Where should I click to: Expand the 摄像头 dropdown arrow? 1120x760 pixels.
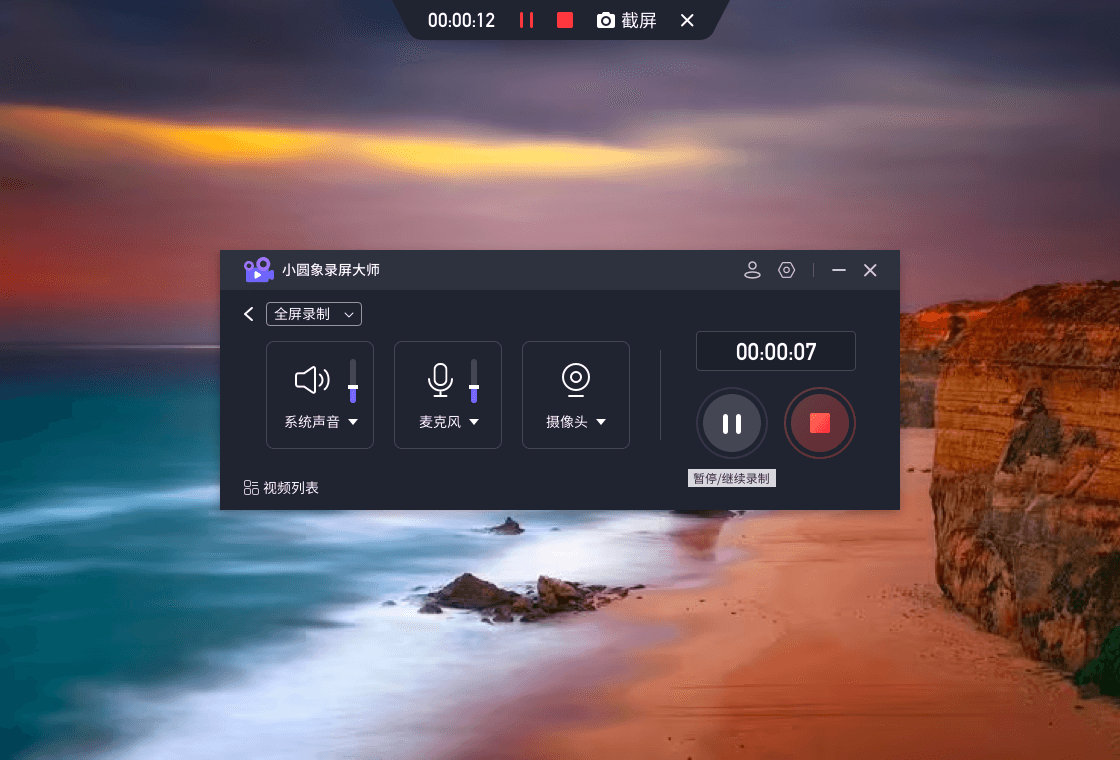pos(601,422)
